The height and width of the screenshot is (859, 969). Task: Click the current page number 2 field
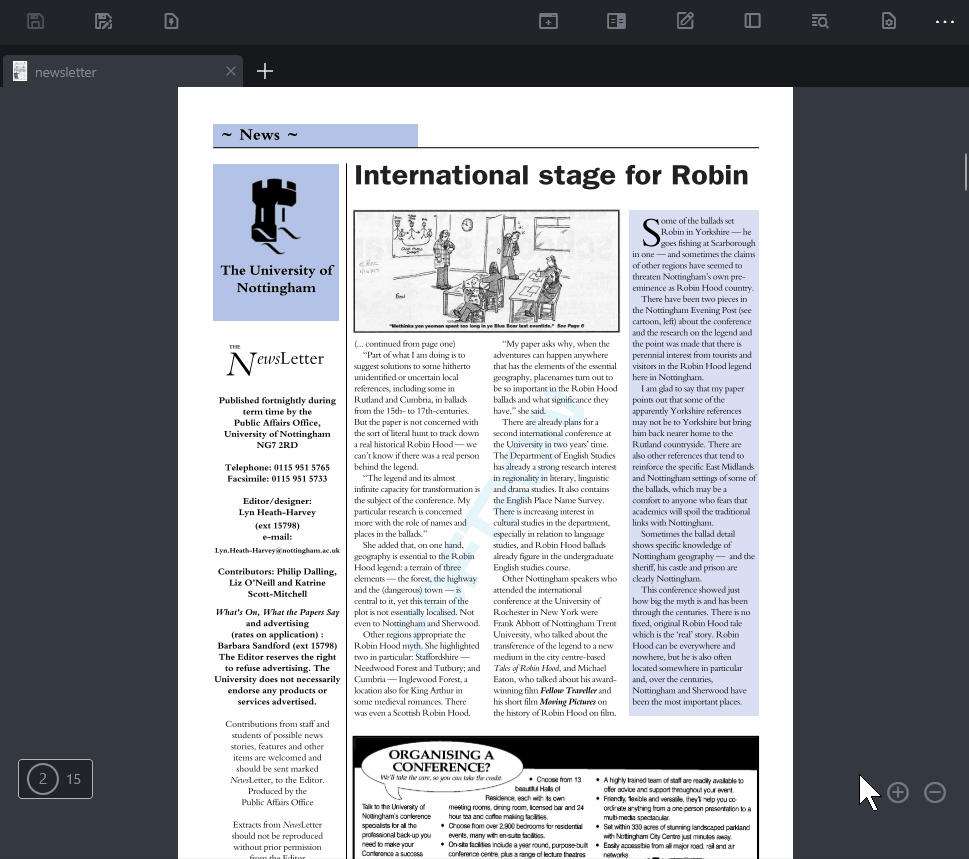coord(43,779)
